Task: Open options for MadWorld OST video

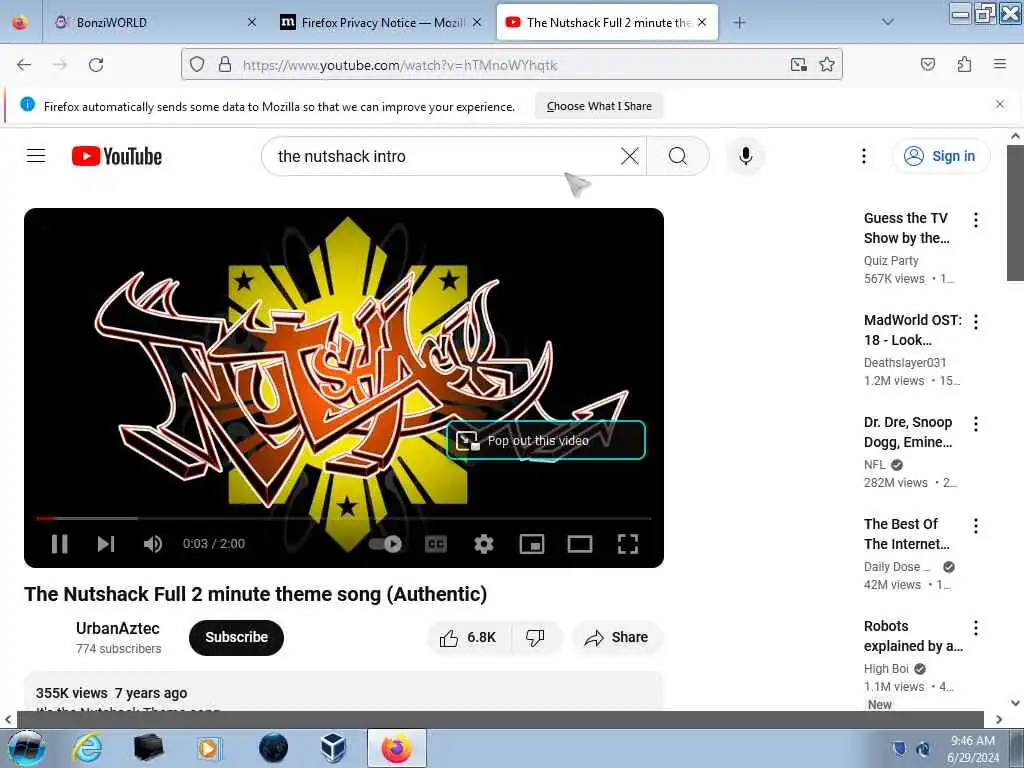Action: pyautogui.click(x=976, y=322)
